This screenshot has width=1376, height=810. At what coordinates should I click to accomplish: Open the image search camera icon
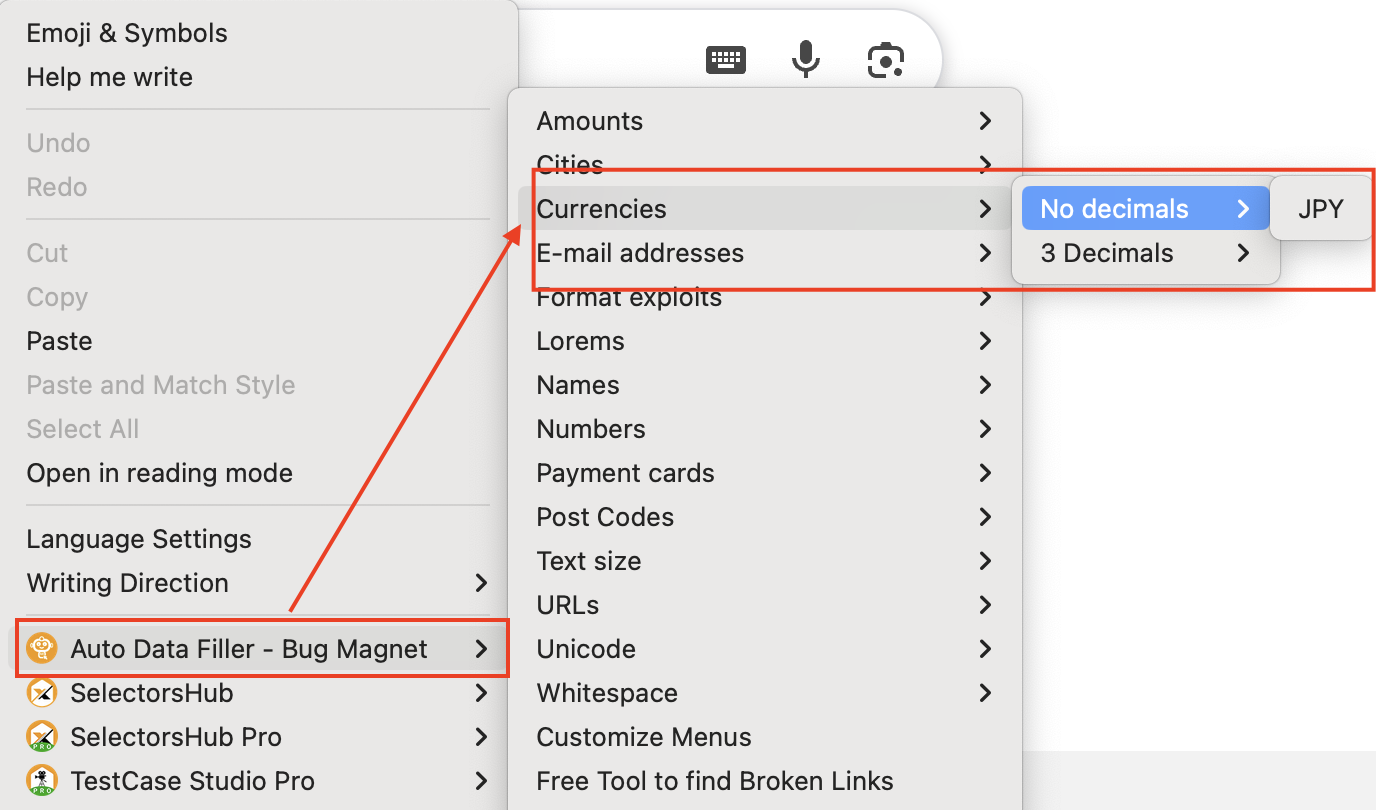tap(885, 60)
